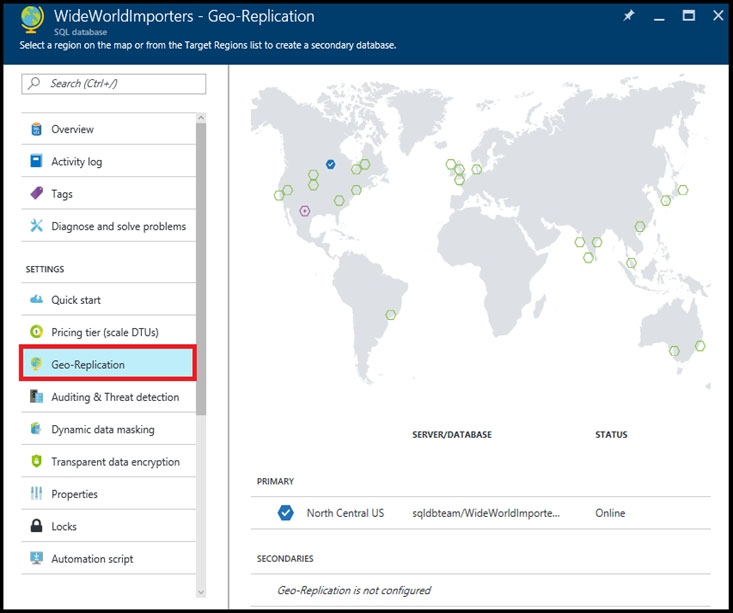Select the Japan East hexagon
Viewport: 733px width, 613px height.
point(683,190)
